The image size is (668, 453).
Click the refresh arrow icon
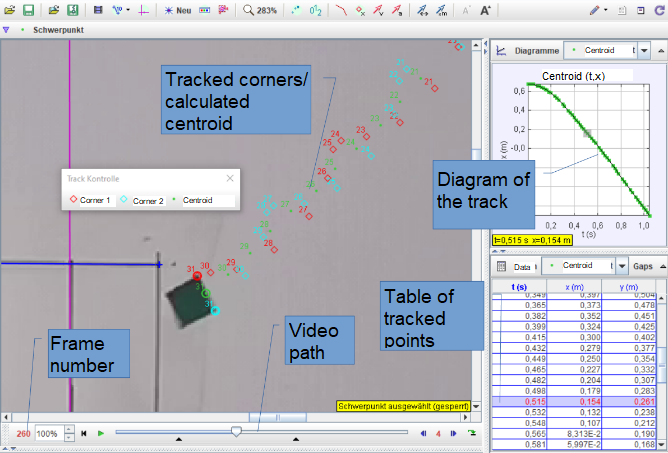click(659, 10)
